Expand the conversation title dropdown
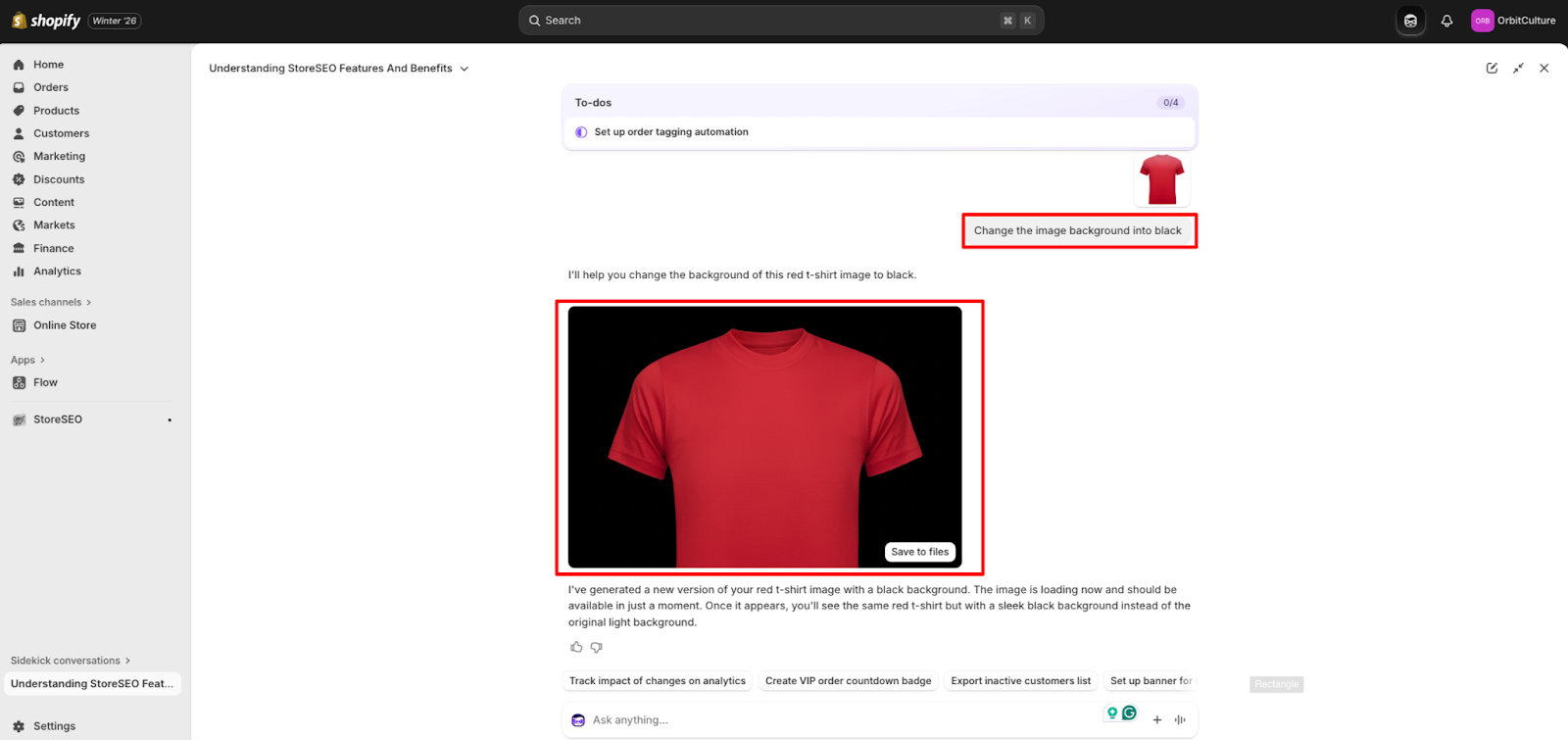 click(465, 69)
